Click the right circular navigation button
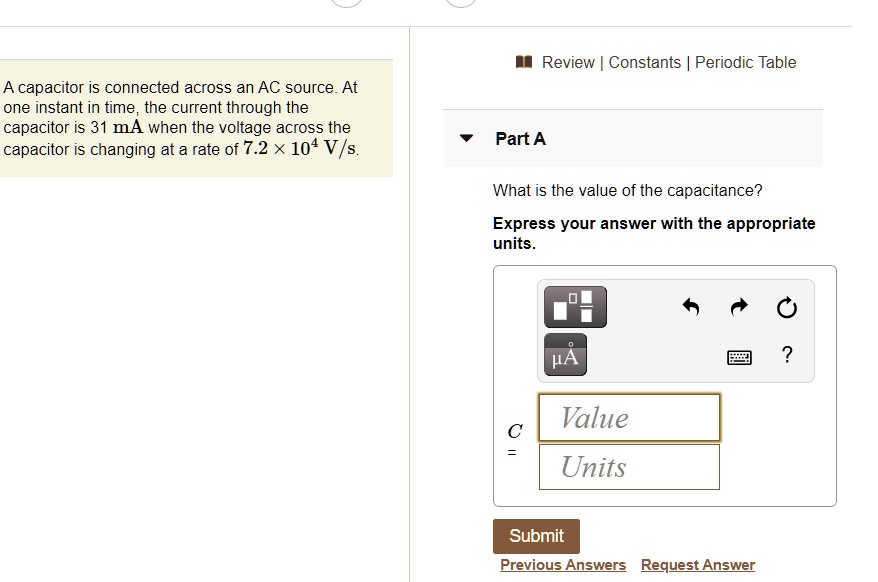Viewport: 878px width, 582px height. [x=460, y=2]
